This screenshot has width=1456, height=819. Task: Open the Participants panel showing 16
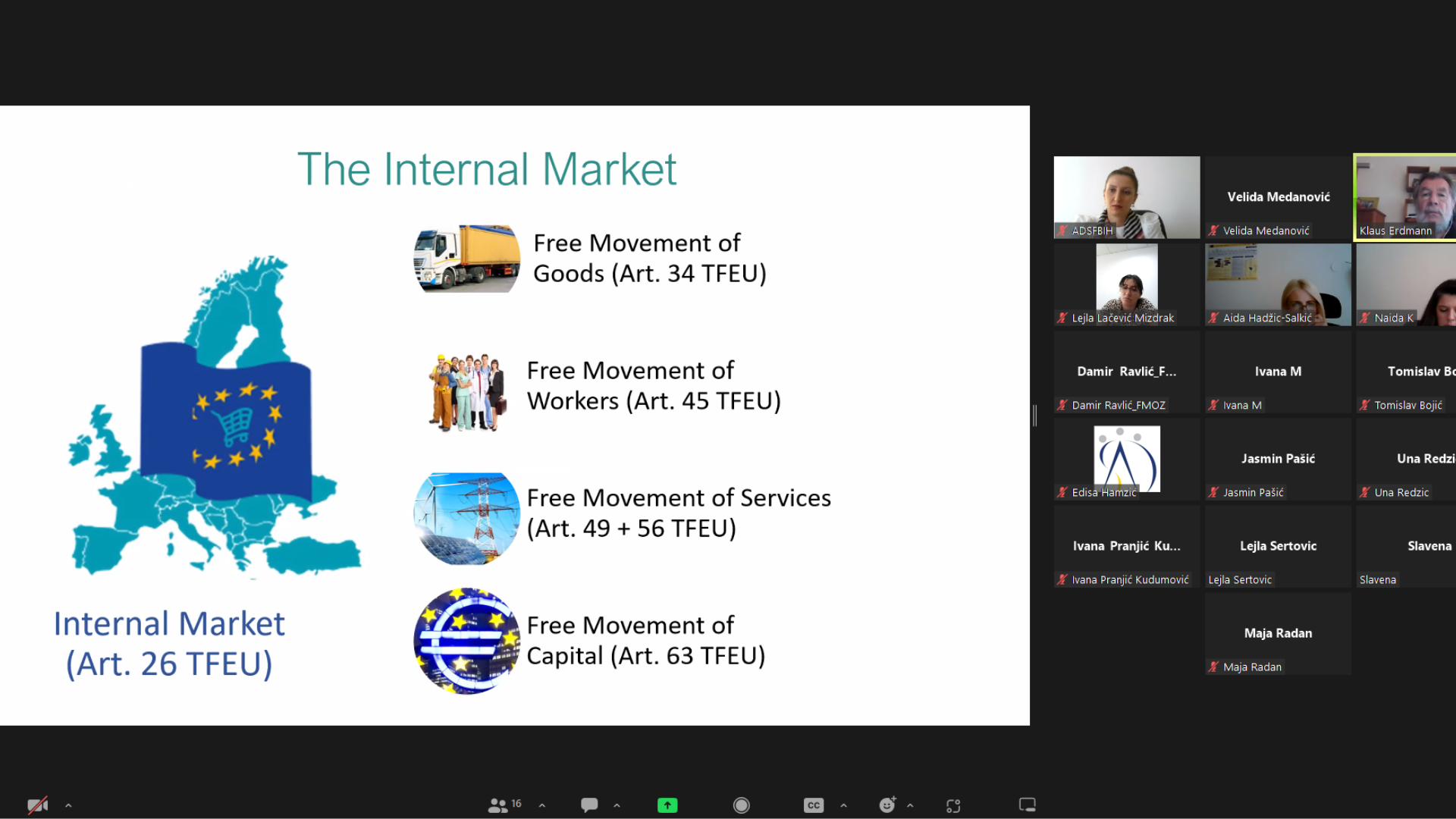click(504, 805)
